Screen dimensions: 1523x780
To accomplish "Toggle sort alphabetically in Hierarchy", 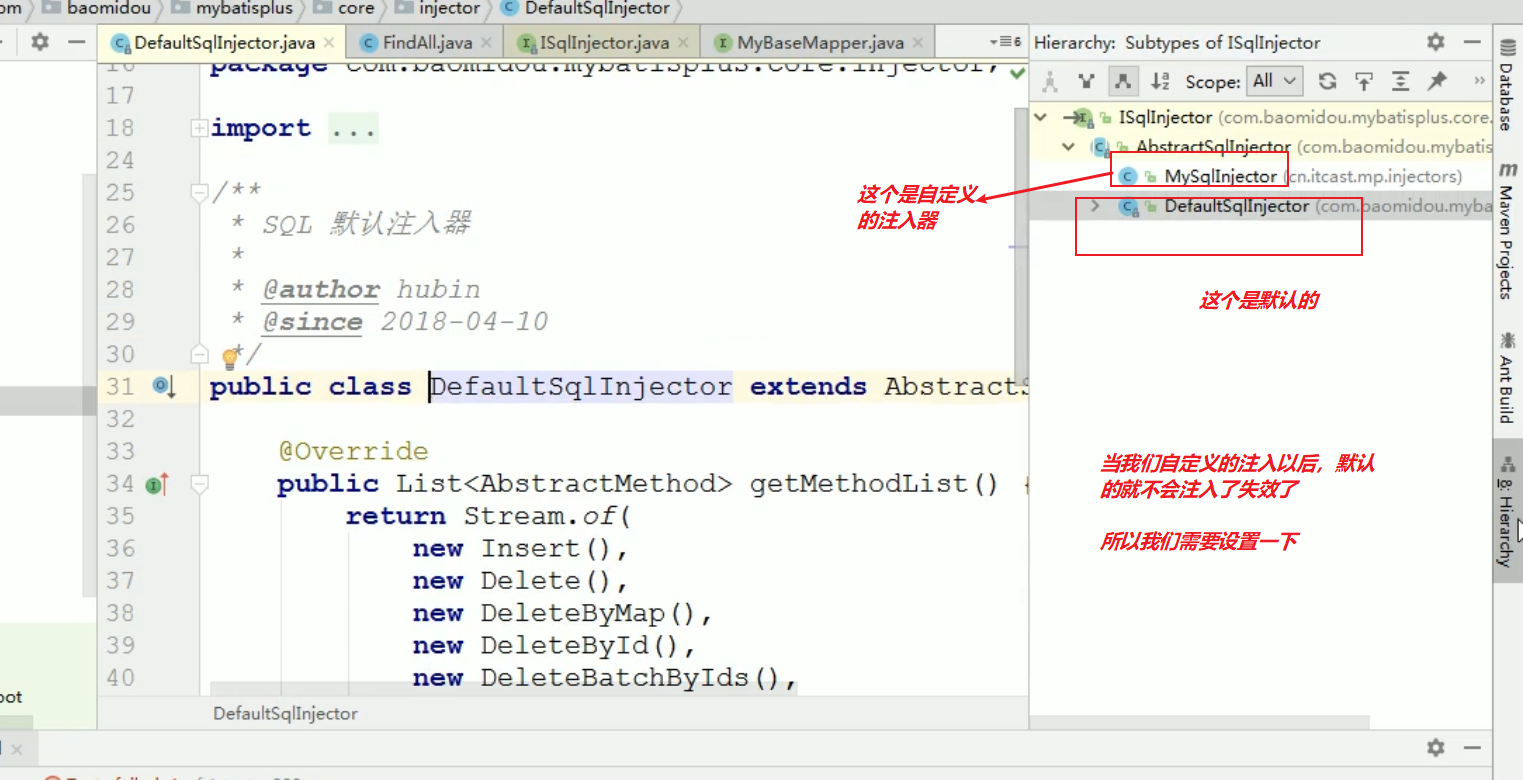I will 1160,81.
